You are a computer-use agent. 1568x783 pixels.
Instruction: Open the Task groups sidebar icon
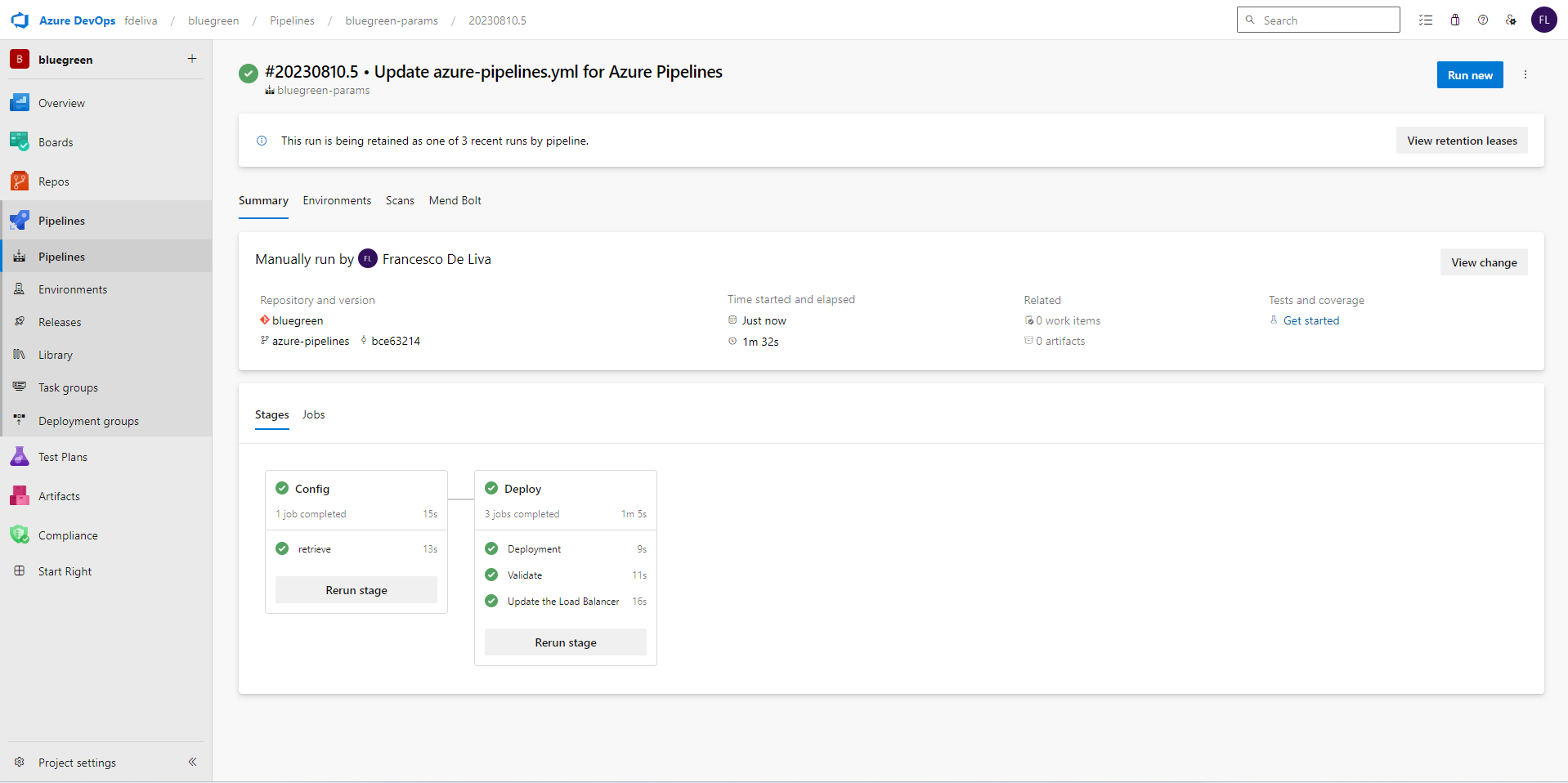coord(20,387)
